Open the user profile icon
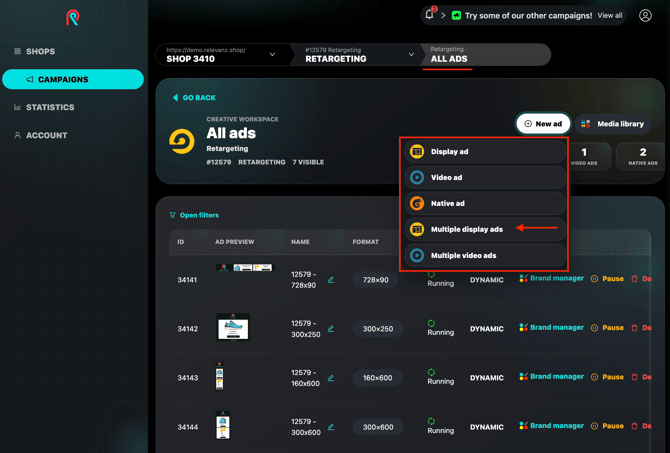This screenshot has width=670, height=453. 645,15
